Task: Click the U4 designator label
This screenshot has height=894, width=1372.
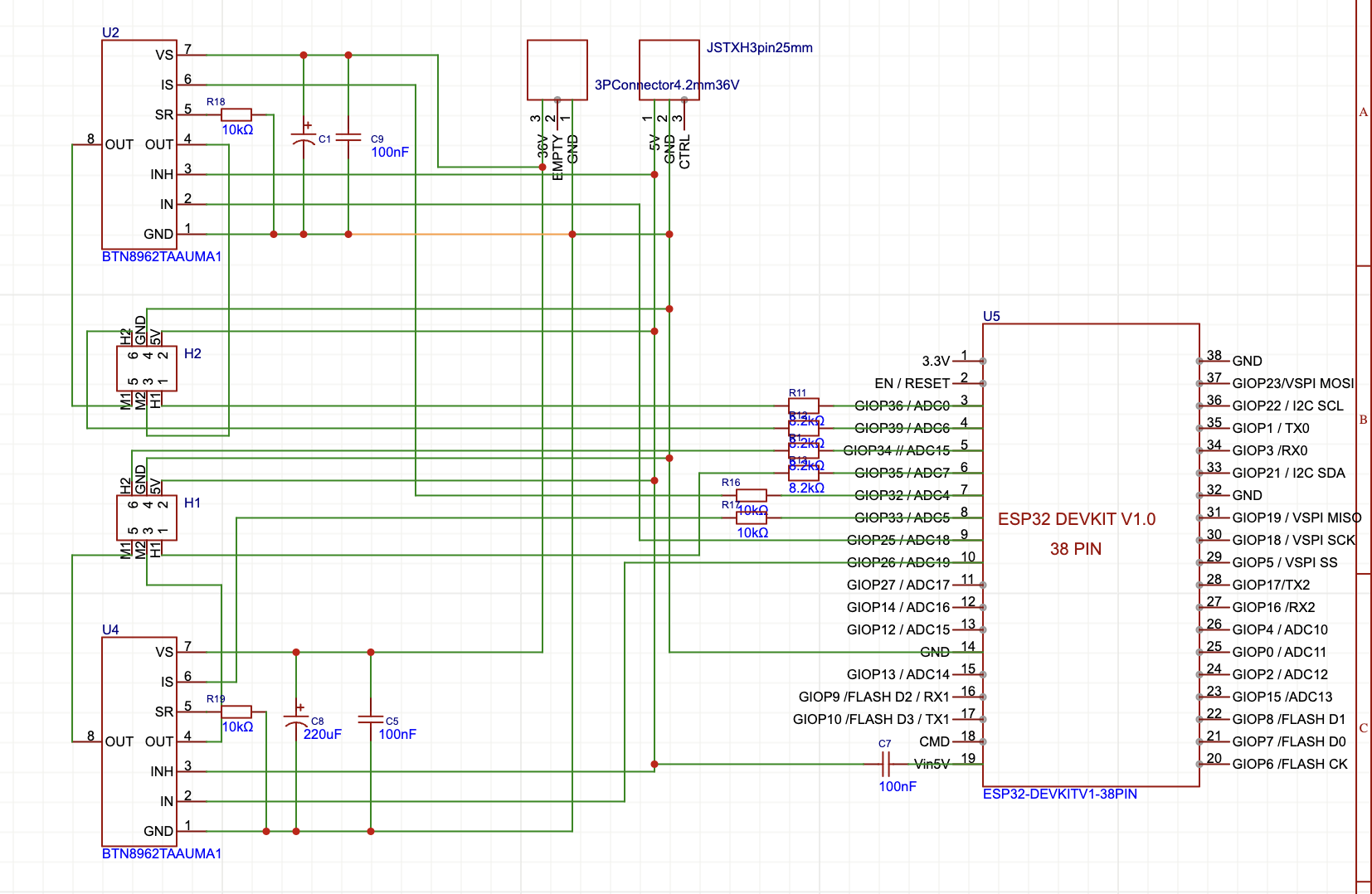Action: [110, 629]
